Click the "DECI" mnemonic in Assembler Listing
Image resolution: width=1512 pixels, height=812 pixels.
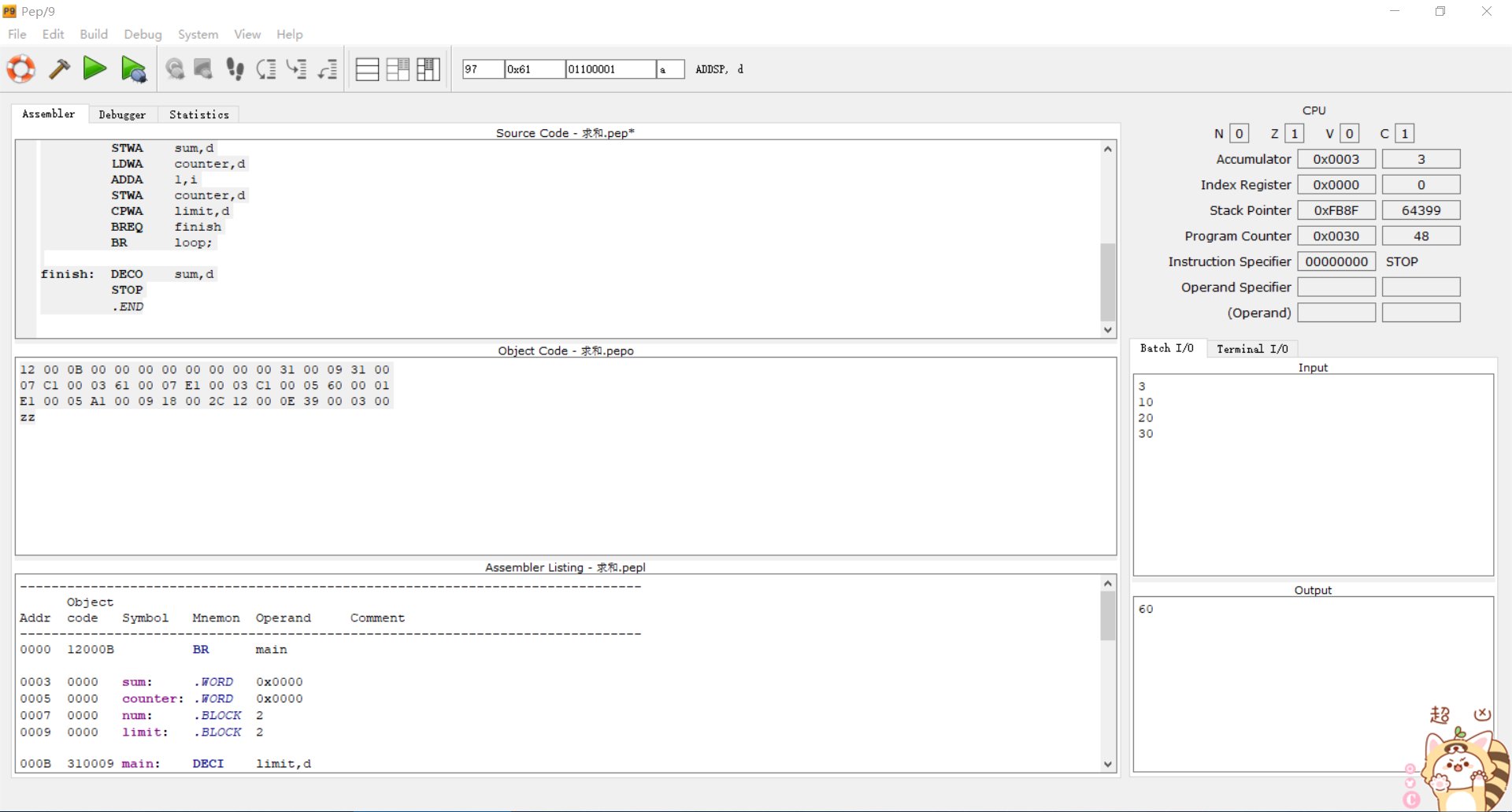(x=208, y=764)
